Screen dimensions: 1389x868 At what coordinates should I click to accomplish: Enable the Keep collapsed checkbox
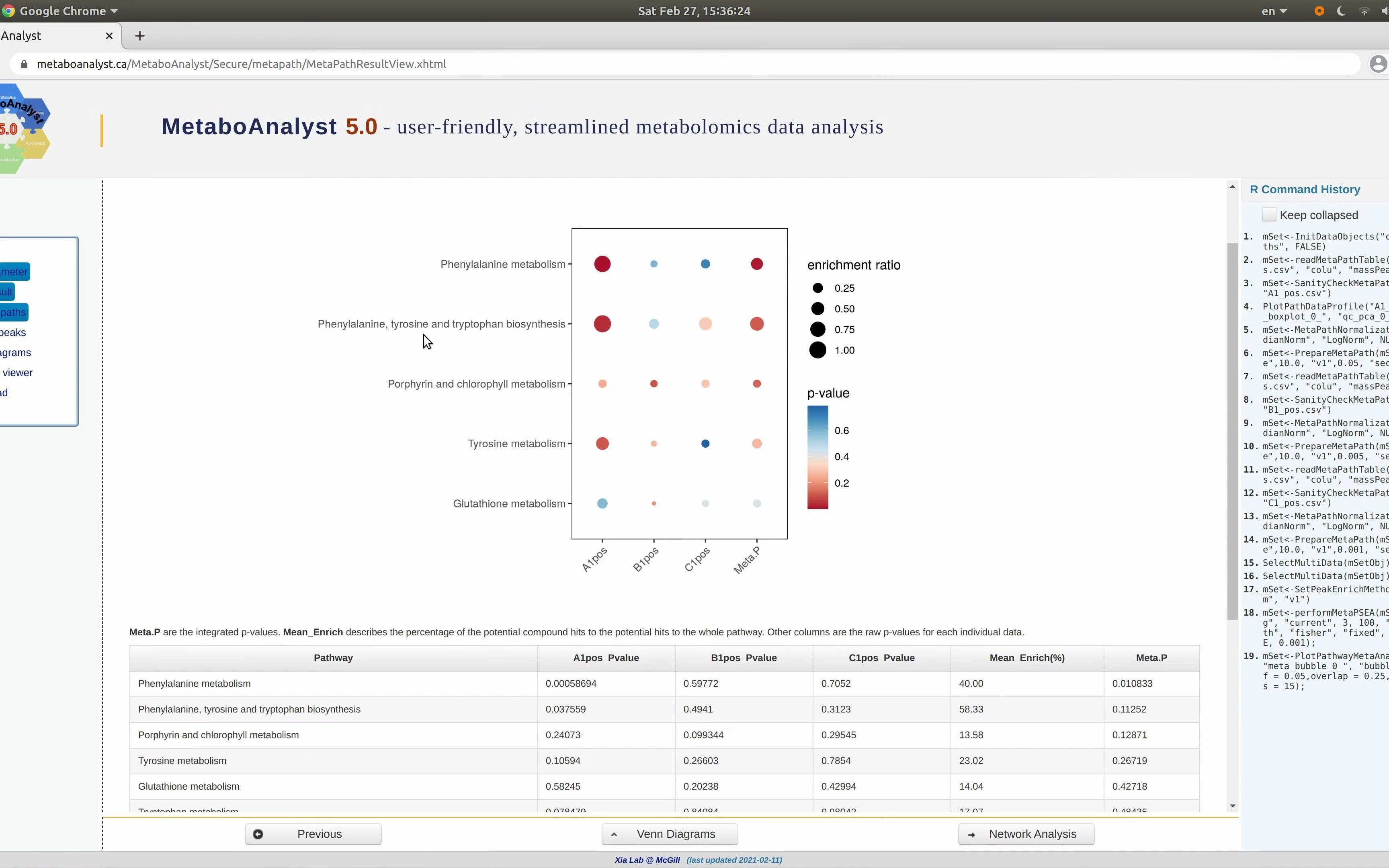(x=1269, y=214)
